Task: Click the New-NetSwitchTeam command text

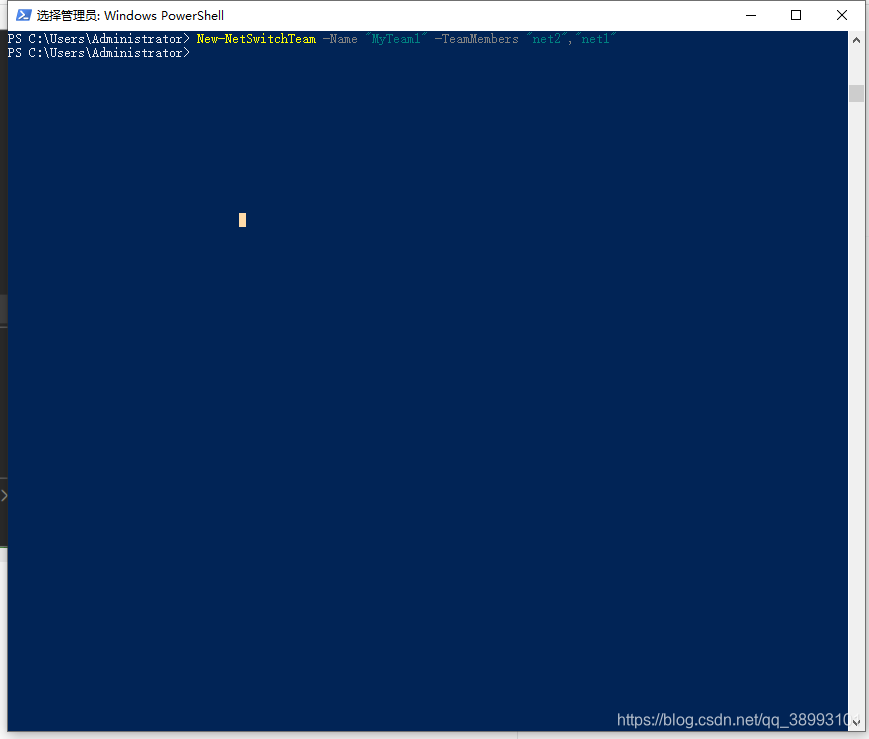Action: click(256, 39)
